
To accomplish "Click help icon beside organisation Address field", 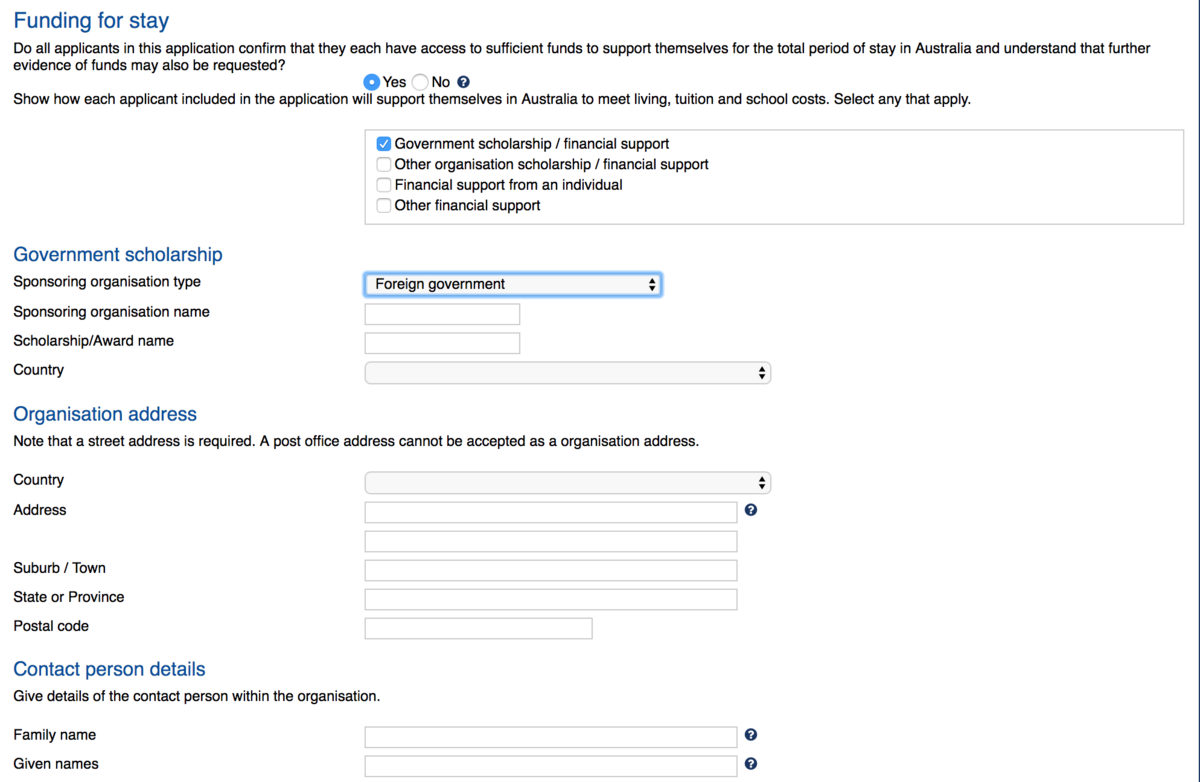I will [751, 510].
